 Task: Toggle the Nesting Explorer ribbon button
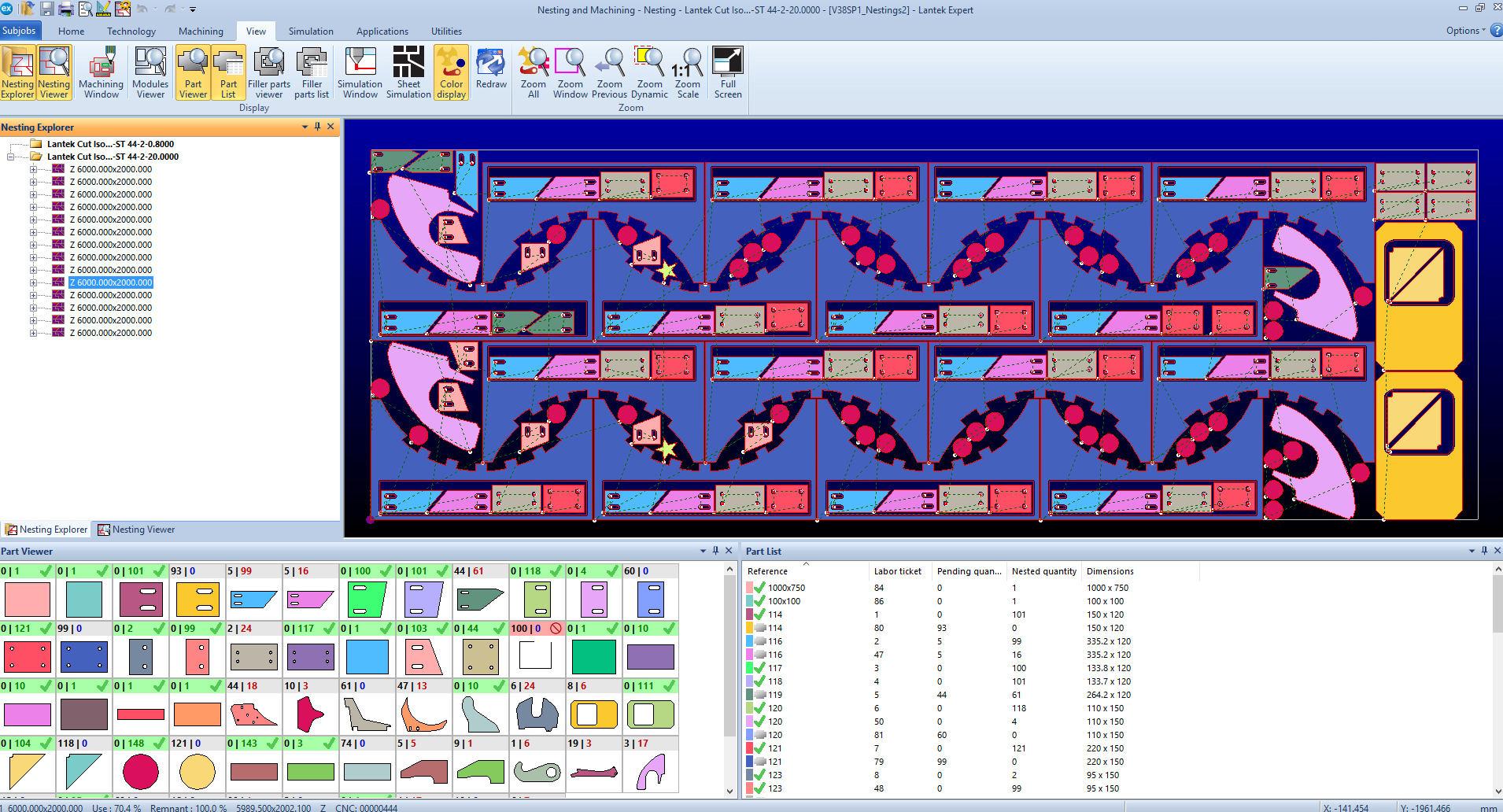point(17,72)
